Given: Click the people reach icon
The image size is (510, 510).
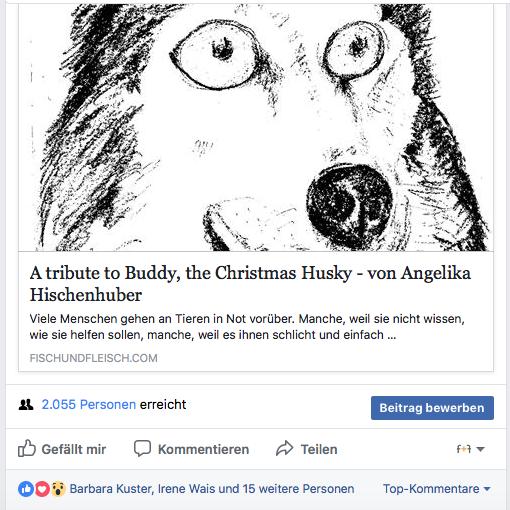Looking at the screenshot, I should click(x=26, y=405).
